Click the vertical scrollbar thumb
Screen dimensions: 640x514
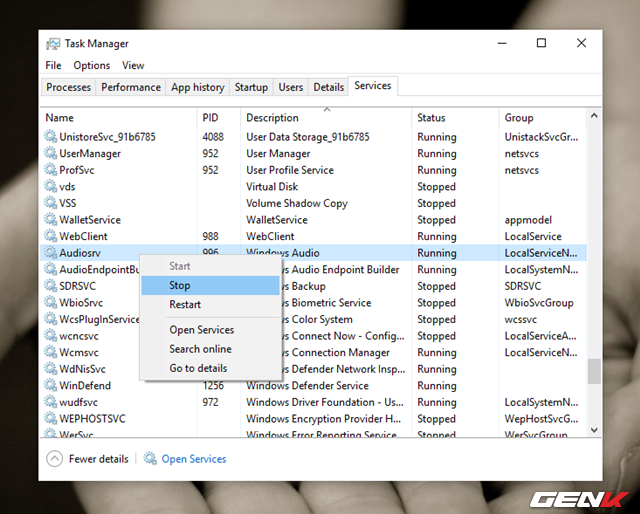(x=594, y=371)
